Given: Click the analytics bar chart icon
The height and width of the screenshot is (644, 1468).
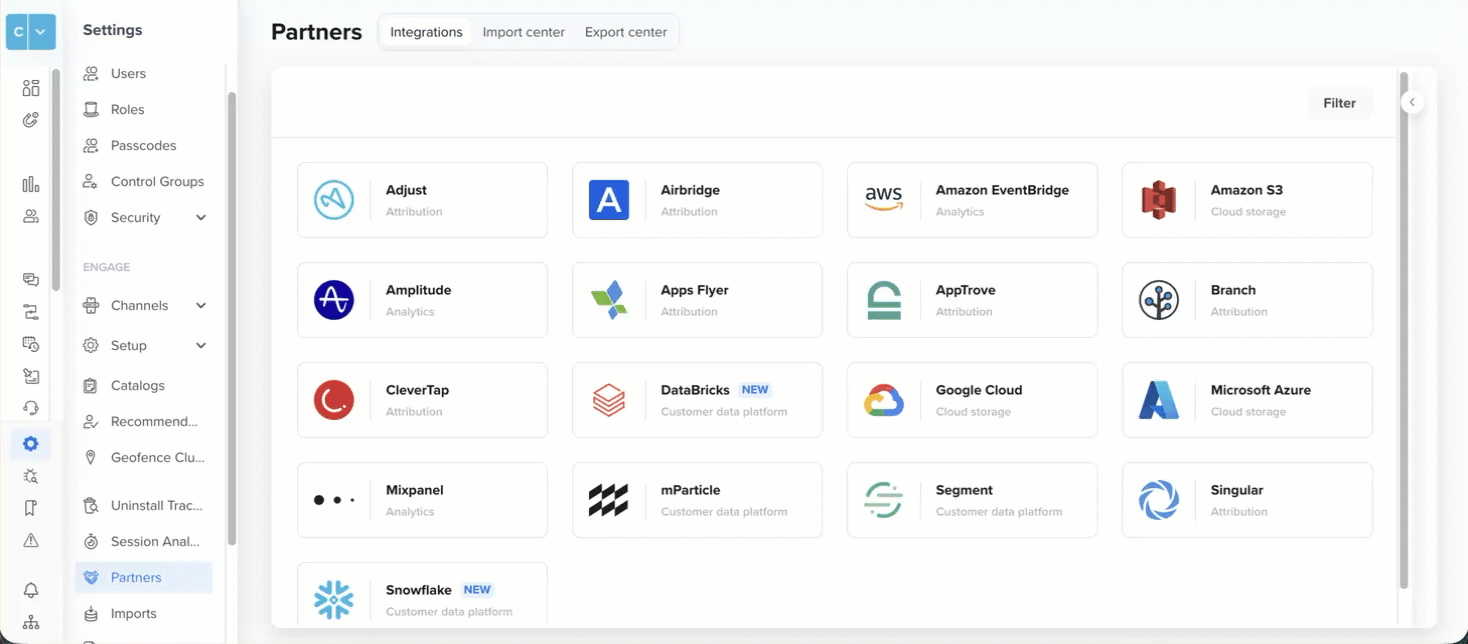Looking at the screenshot, I should click(x=30, y=184).
